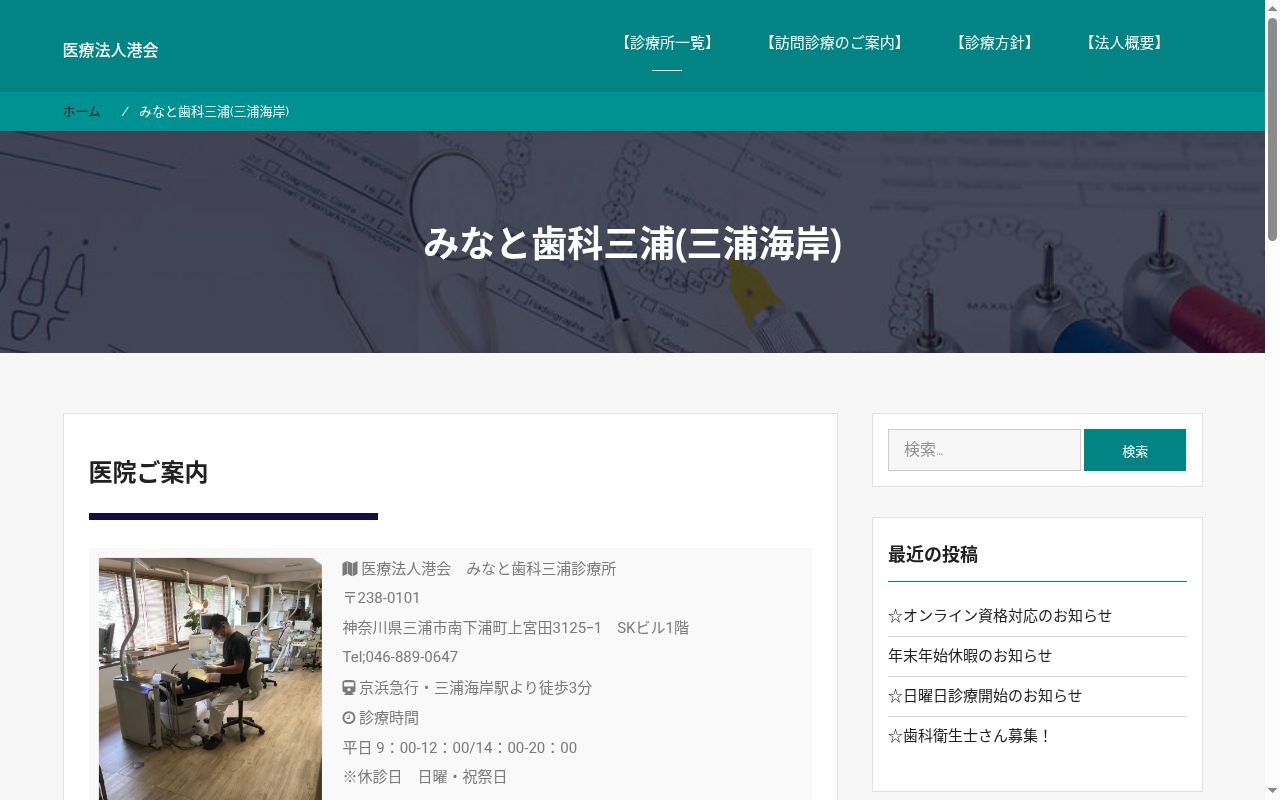
Task: Click the clock icon beside 診療時間
Action: coord(349,718)
